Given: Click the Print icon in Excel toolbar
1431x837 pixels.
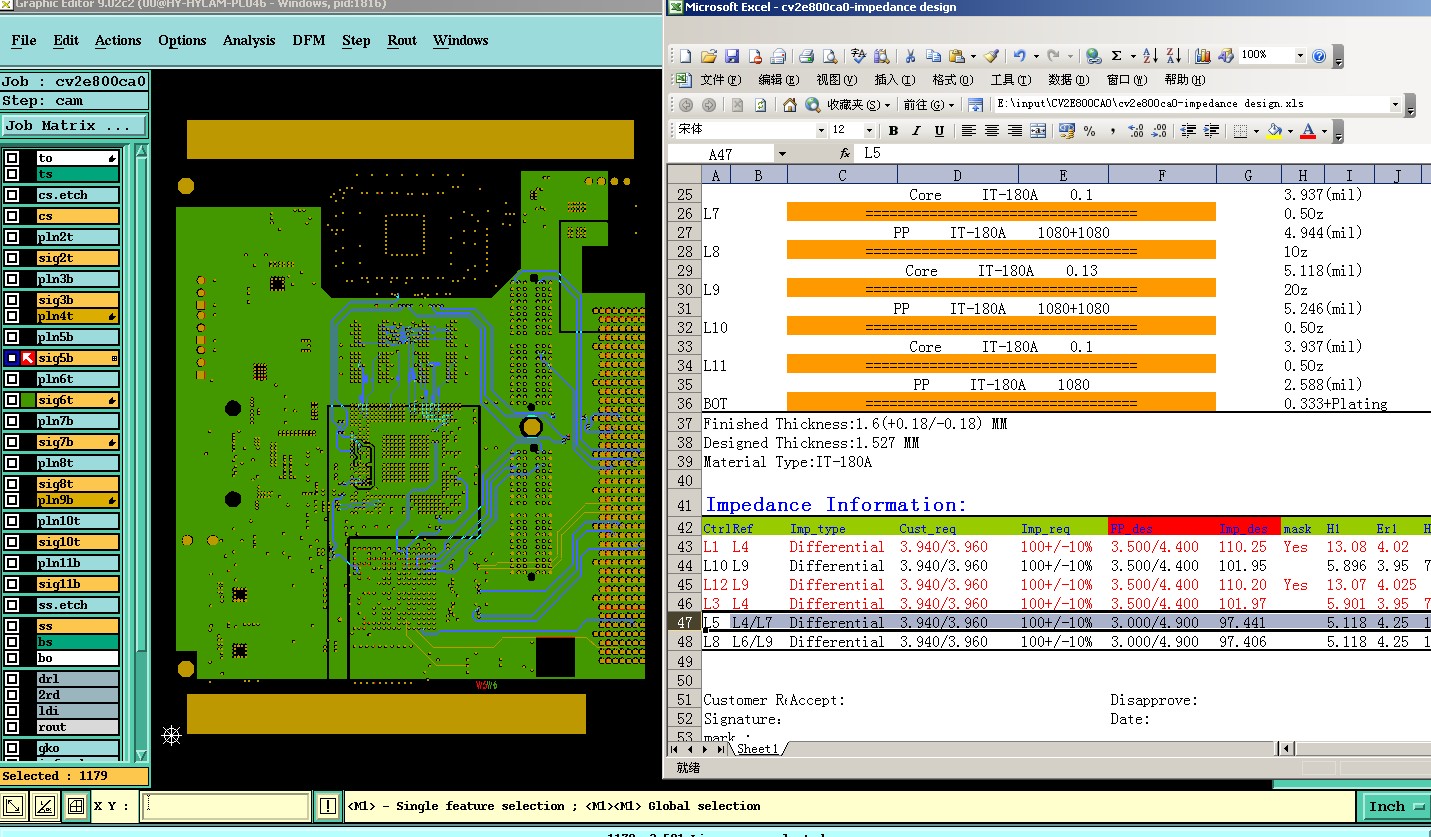Looking at the screenshot, I should 806,56.
